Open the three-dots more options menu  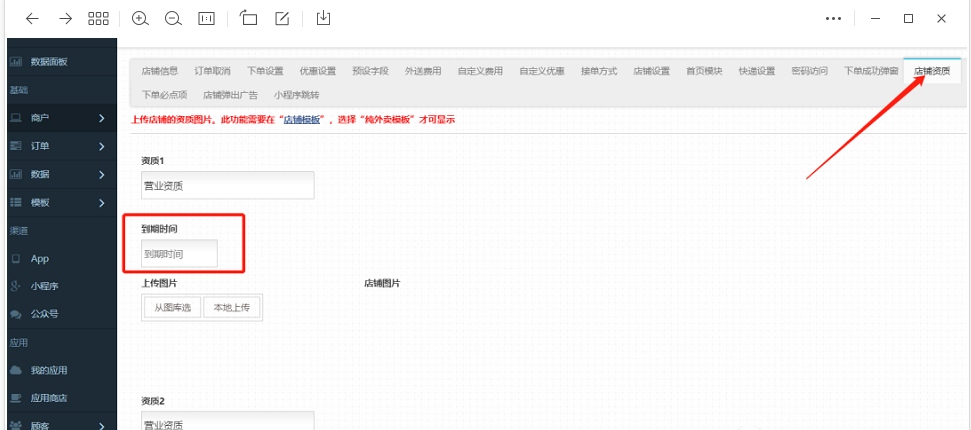click(833, 18)
